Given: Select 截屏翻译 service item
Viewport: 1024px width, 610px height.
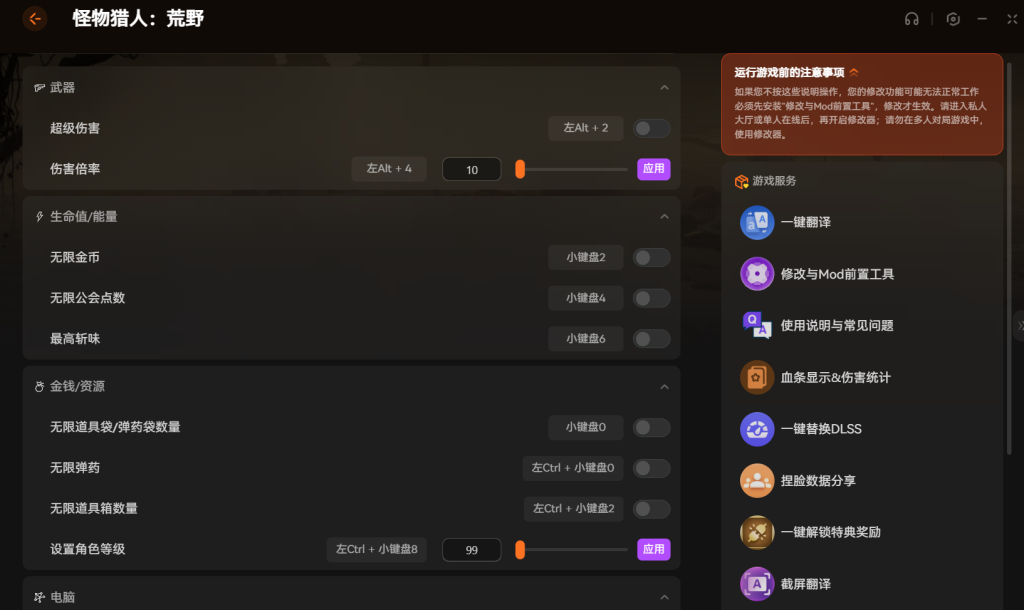Looking at the screenshot, I should tap(805, 584).
